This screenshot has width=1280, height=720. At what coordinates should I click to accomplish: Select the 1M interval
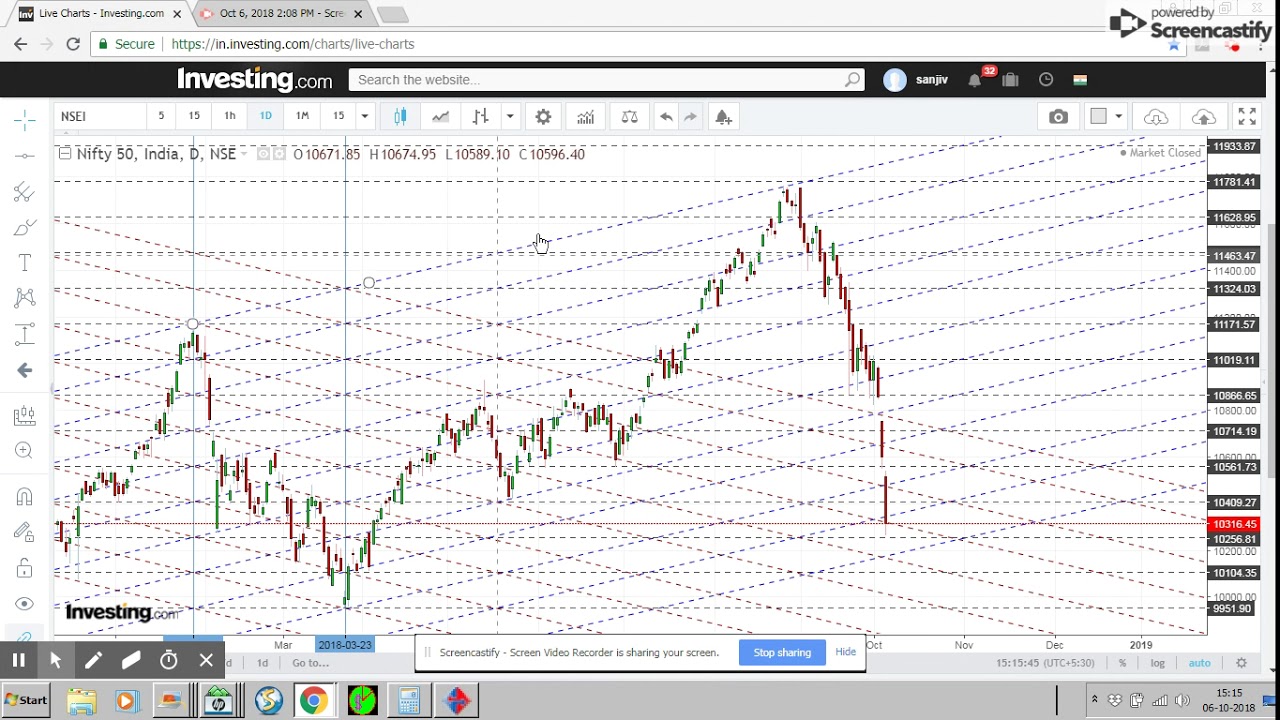pyautogui.click(x=302, y=116)
